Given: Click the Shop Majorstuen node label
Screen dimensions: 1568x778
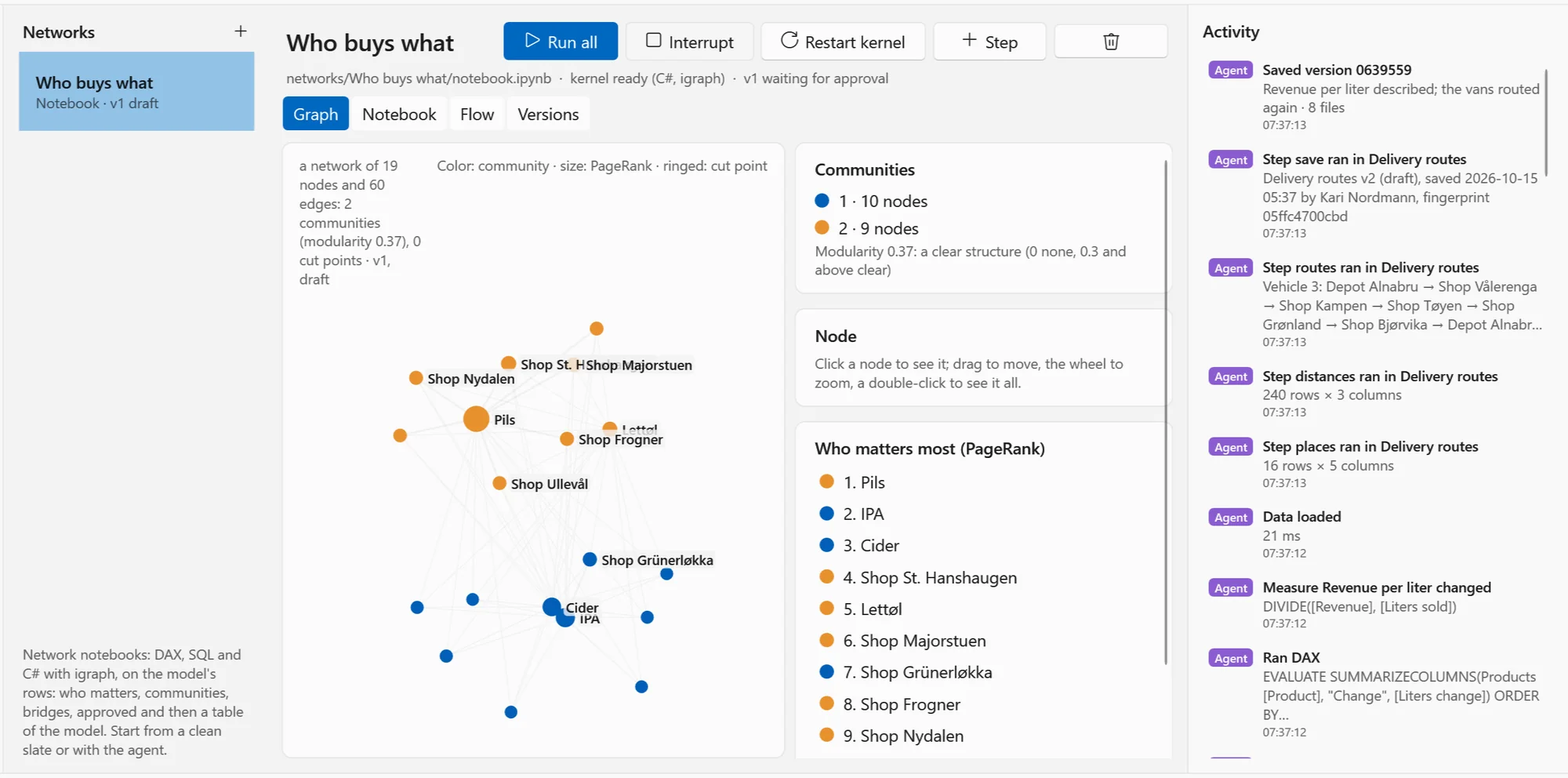Looking at the screenshot, I should click(639, 365).
